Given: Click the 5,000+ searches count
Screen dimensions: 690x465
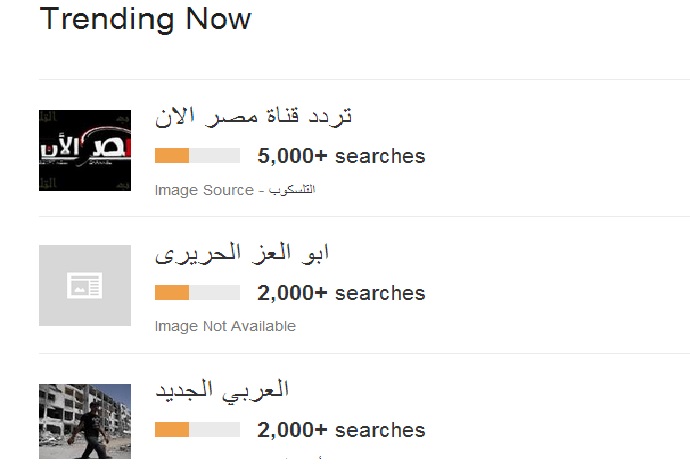Looking at the screenshot, I should [x=341, y=156].
